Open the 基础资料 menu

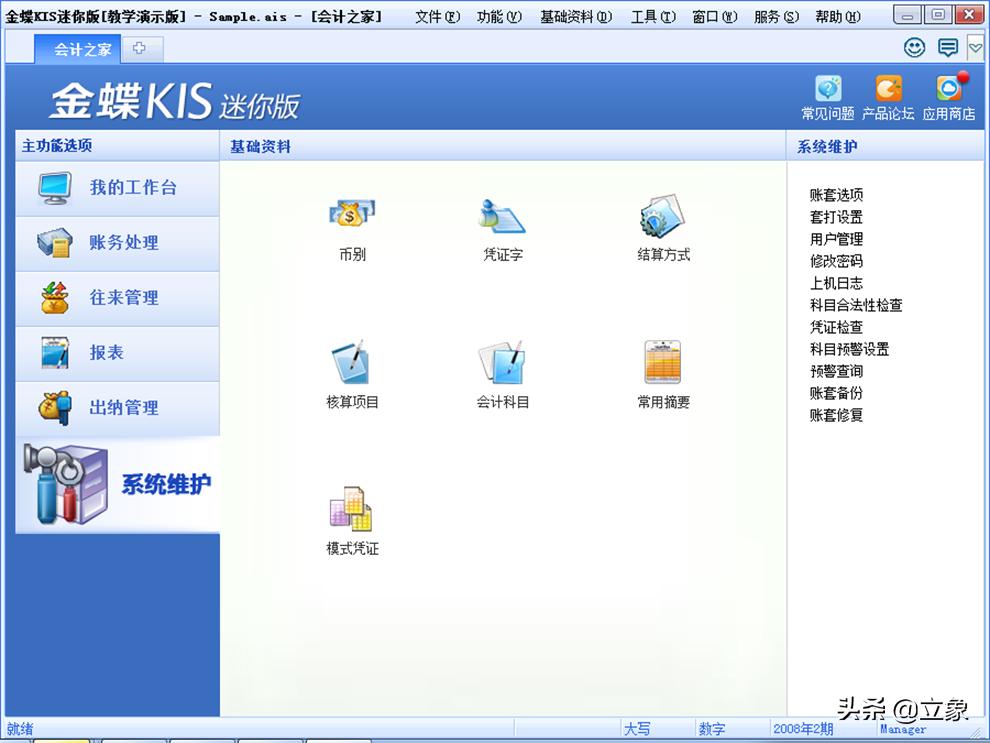575,15
